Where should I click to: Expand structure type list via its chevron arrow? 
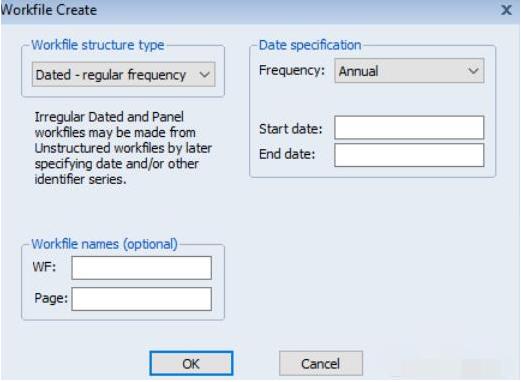204,75
